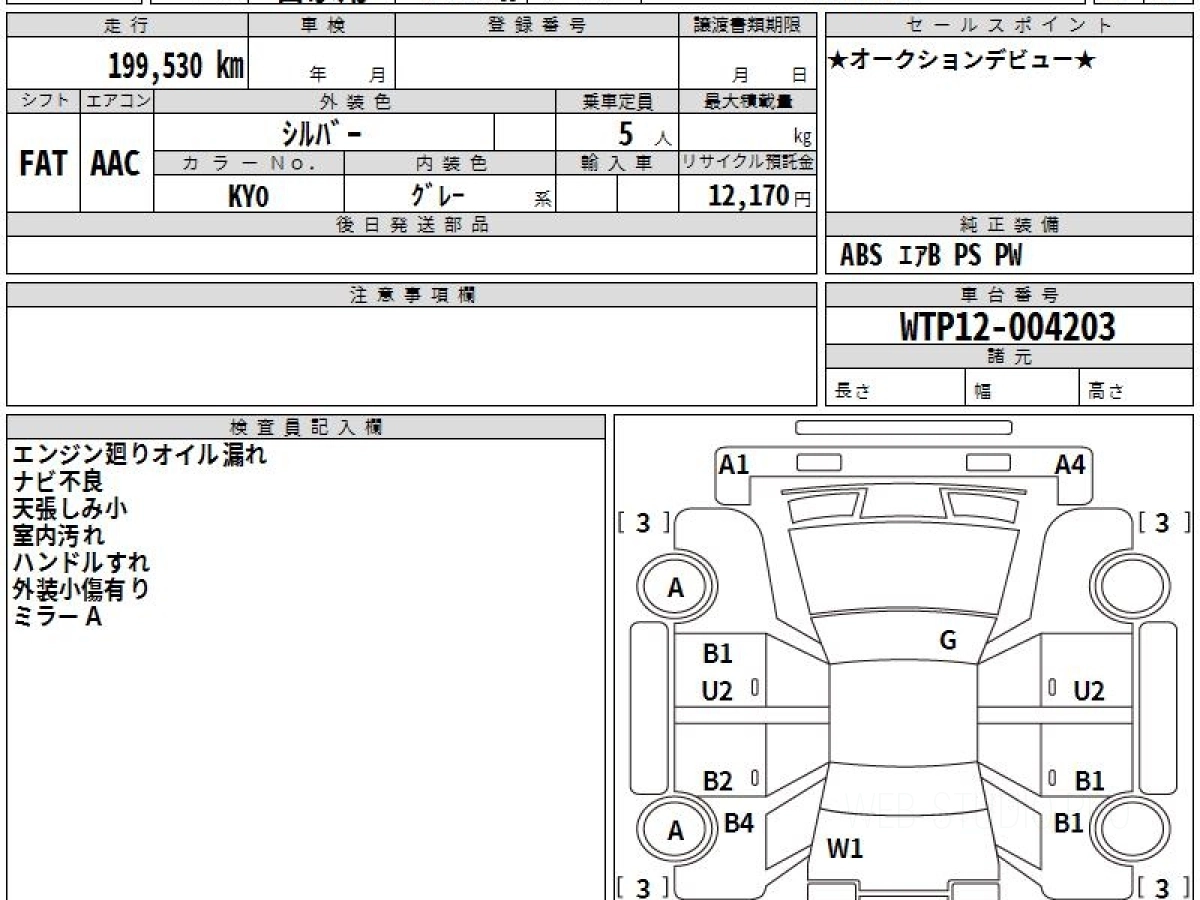1200x900 pixels.
Task: Click the 注意事項欄 header
Action: [412, 295]
